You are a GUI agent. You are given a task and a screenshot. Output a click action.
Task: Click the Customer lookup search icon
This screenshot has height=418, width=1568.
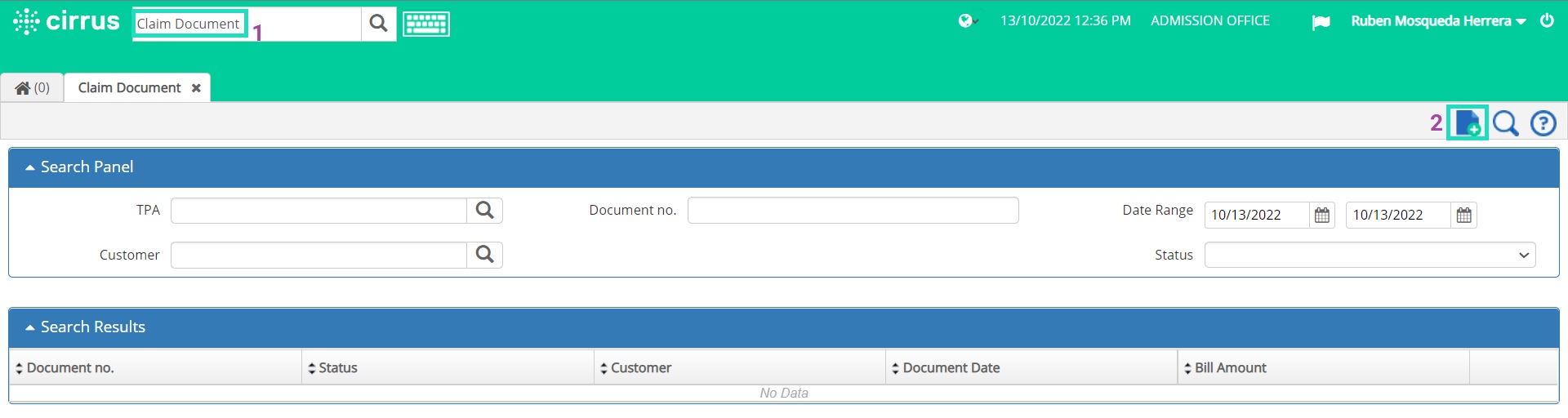(484, 255)
